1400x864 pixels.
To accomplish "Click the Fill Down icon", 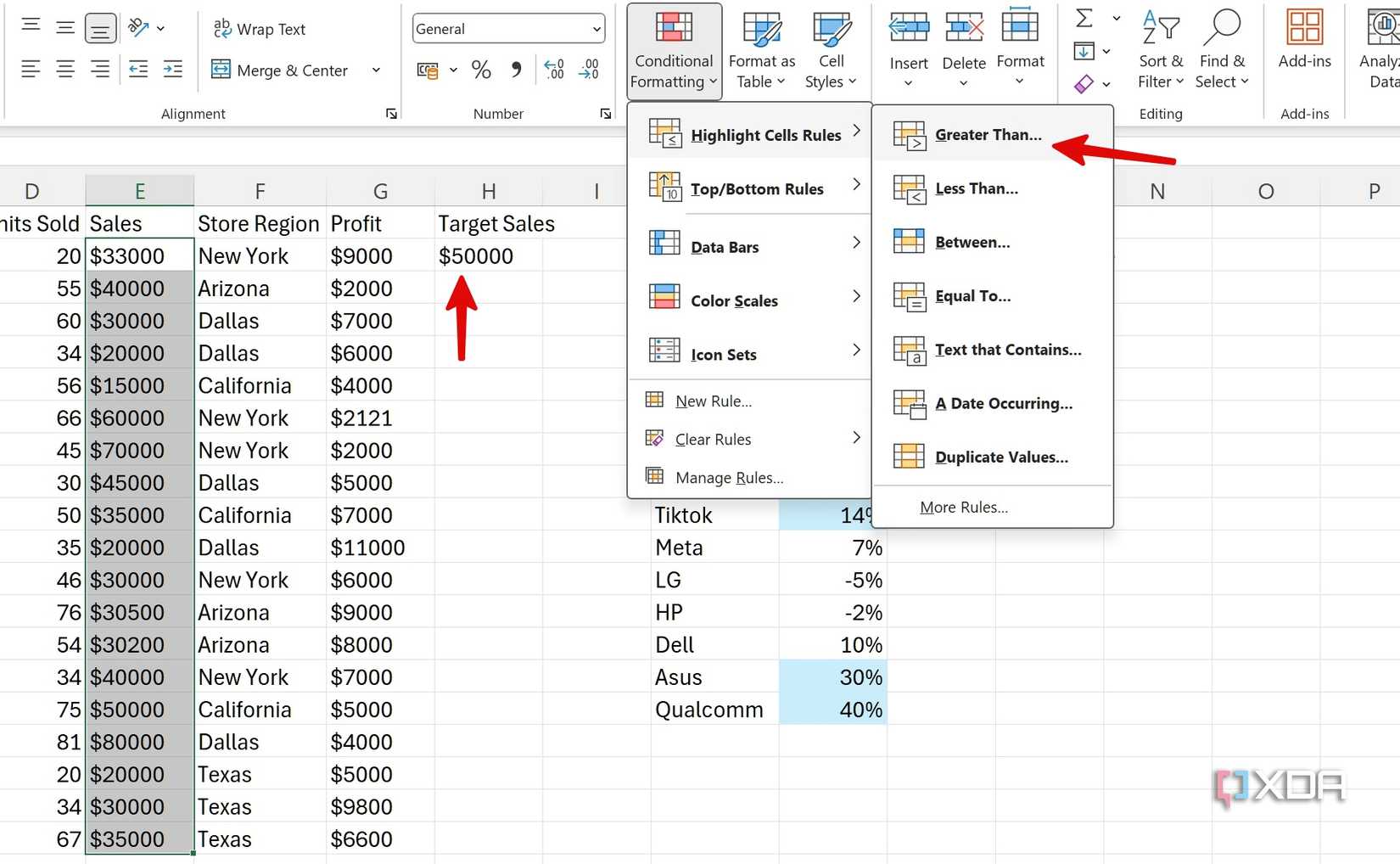I will click(1084, 51).
